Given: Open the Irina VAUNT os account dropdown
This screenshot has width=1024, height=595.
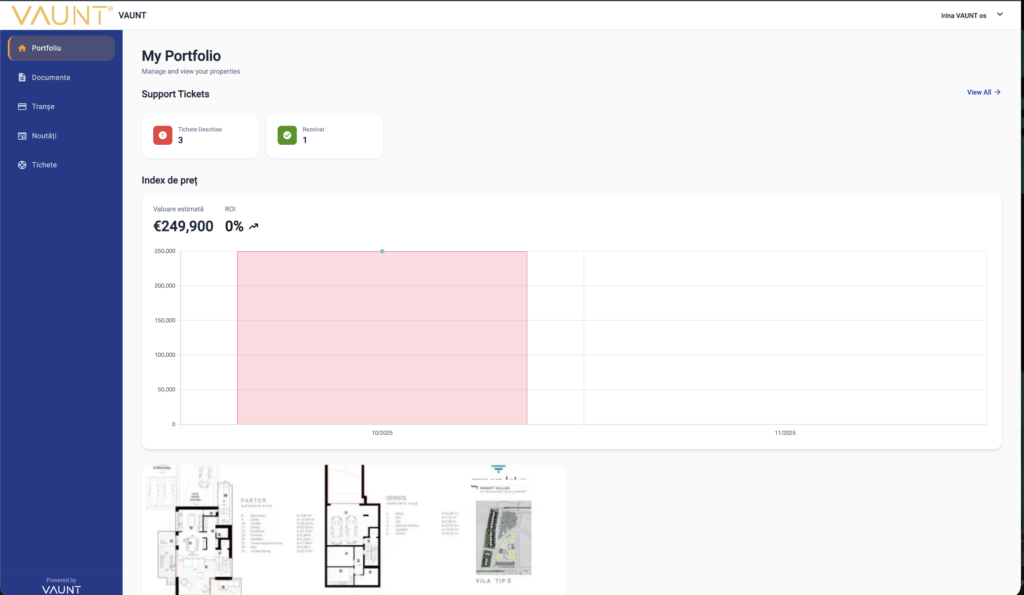Looking at the screenshot, I should click(x=964, y=15).
